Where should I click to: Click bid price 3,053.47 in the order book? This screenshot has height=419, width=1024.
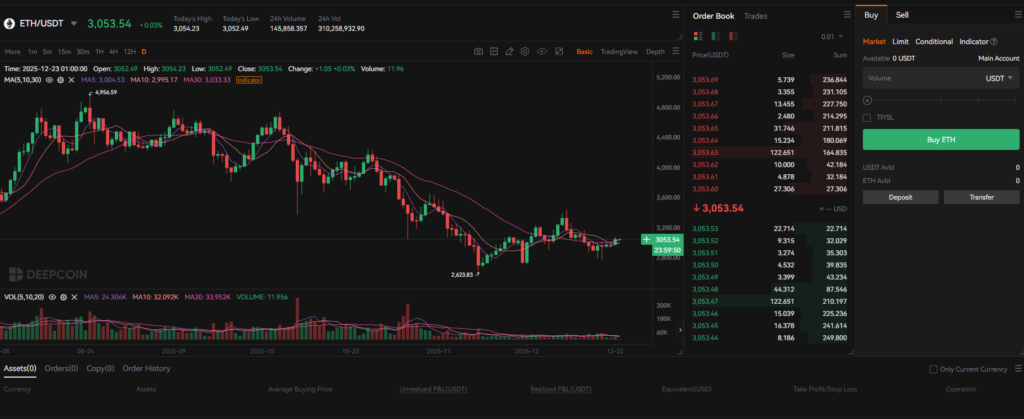click(705, 302)
